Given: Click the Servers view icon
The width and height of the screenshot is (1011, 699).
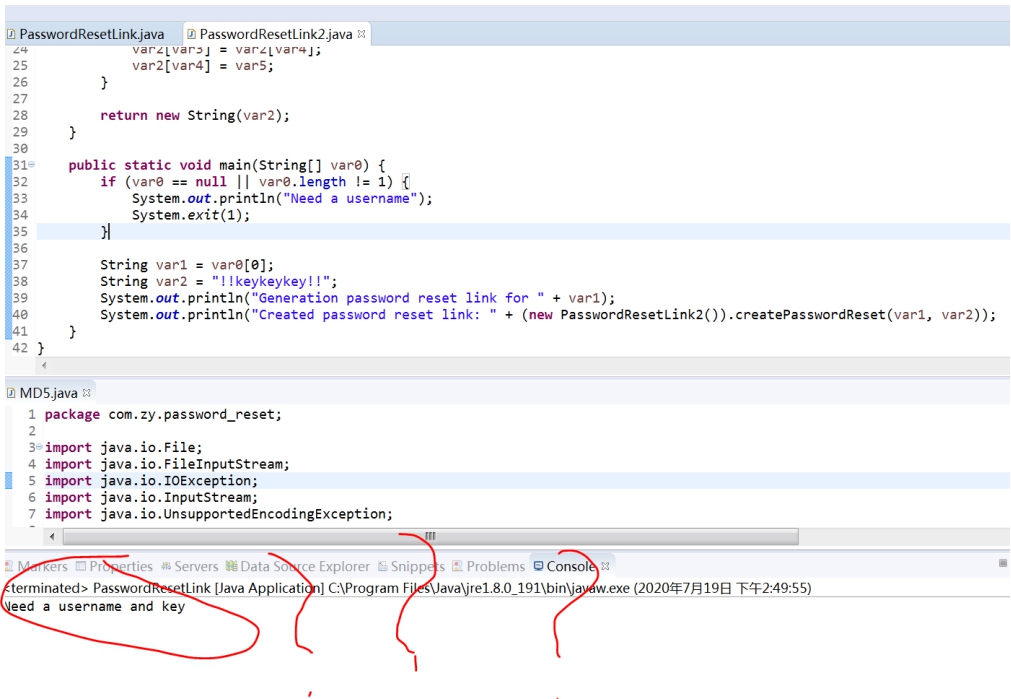Looking at the screenshot, I should [x=166, y=566].
